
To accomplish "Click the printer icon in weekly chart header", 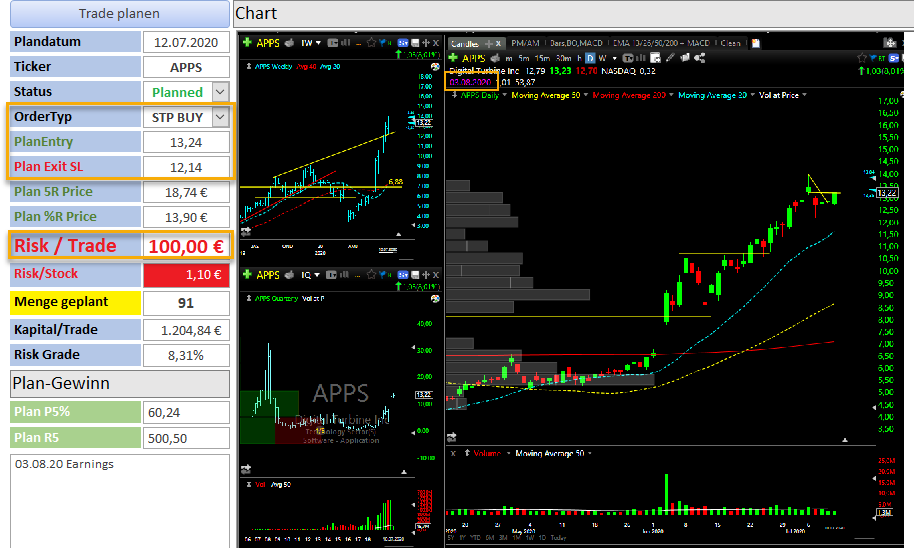I will tap(289, 43).
